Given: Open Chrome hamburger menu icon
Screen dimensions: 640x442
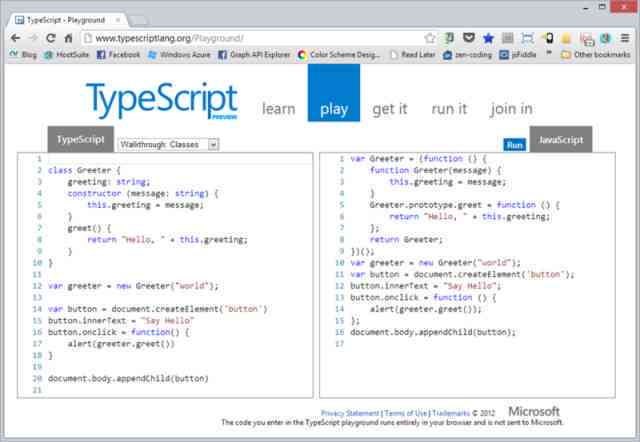Looking at the screenshot, I should (x=625, y=38).
